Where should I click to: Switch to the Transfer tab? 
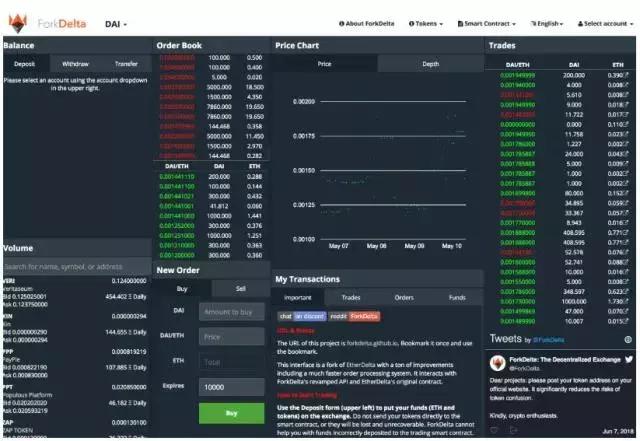pyautogui.click(x=126, y=64)
